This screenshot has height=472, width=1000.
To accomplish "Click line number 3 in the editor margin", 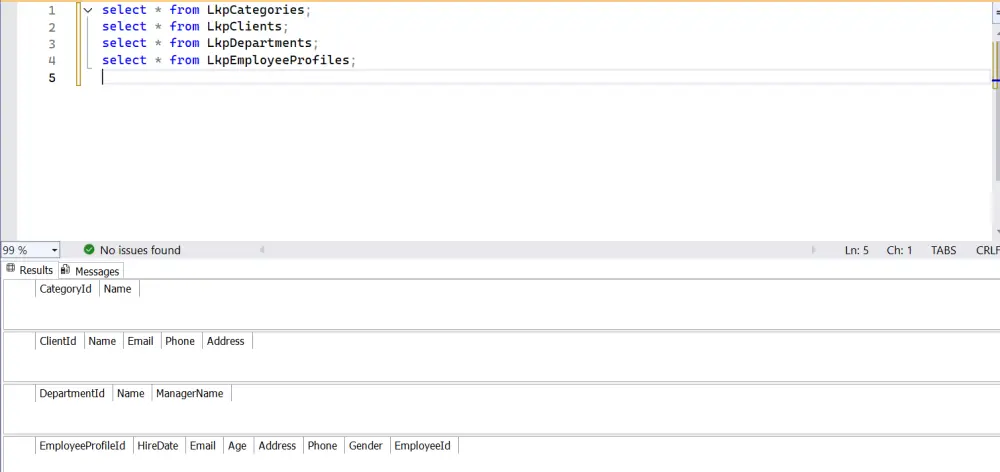I will coord(52,44).
